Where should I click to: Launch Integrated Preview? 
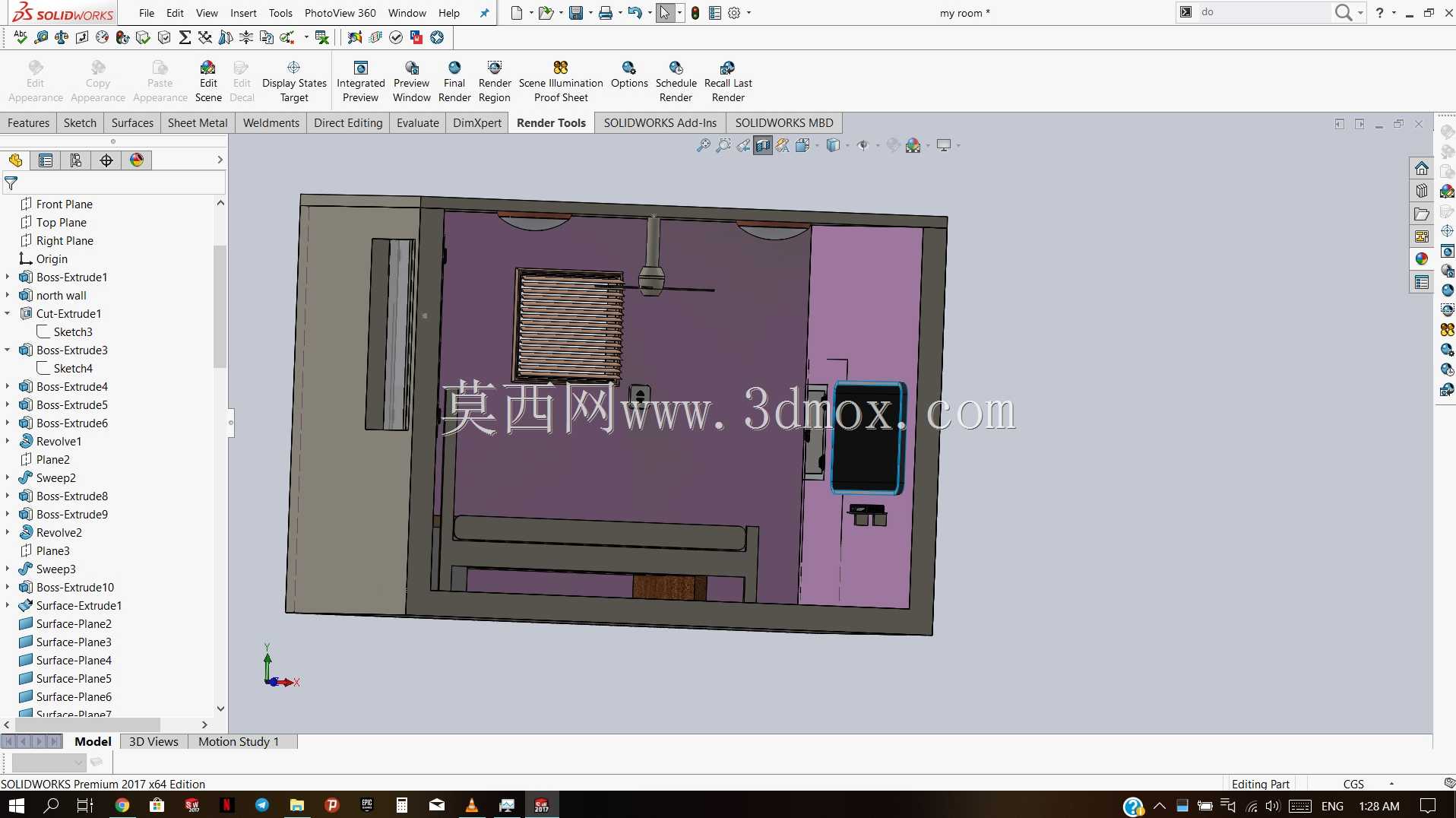click(x=361, y=81)
